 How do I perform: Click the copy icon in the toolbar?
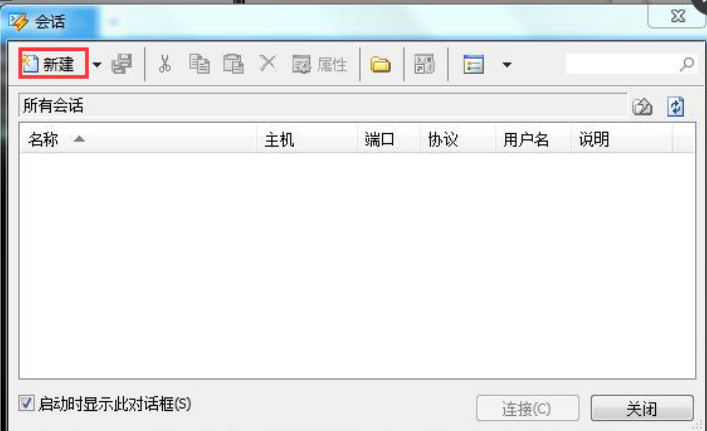click(199, 64)
